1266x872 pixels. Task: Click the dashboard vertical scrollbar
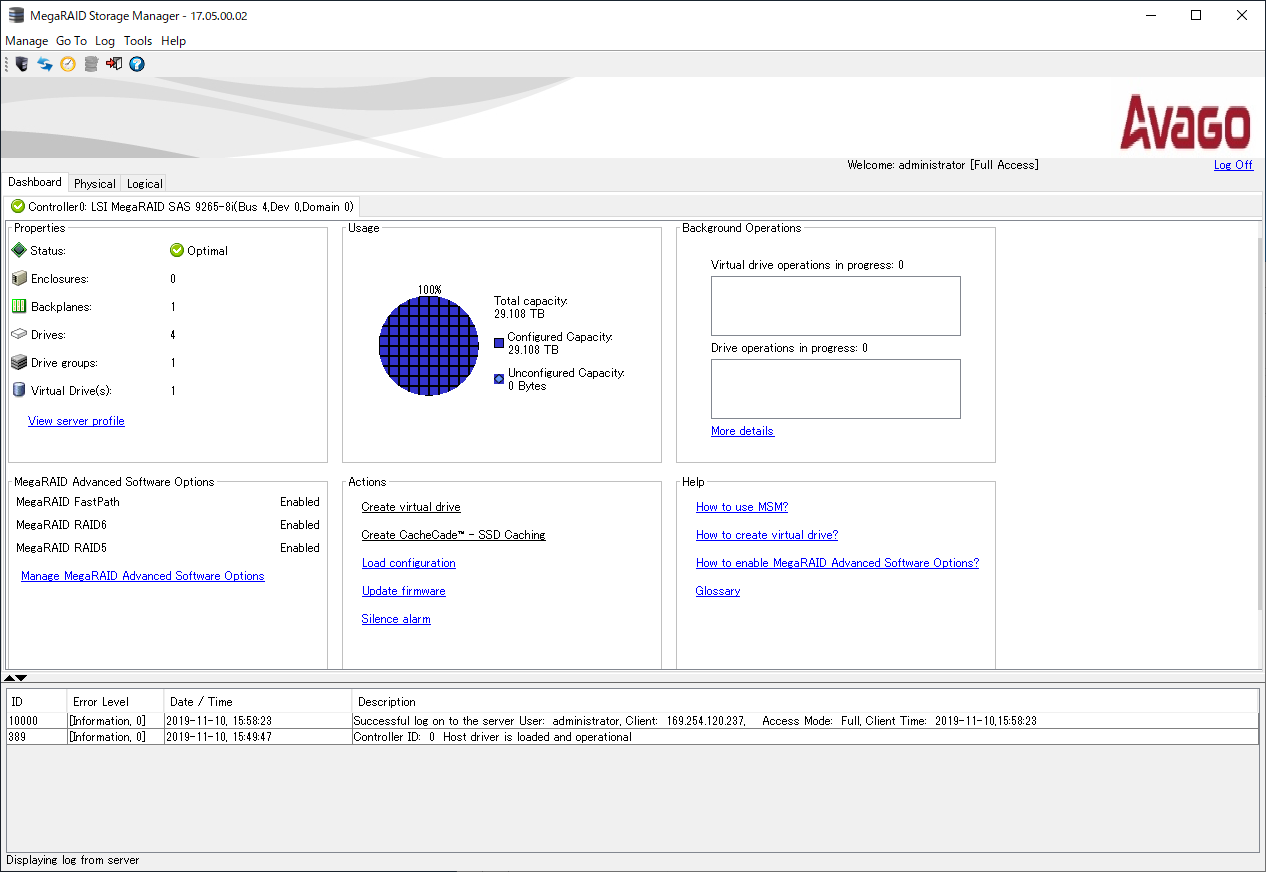coord(1260,420)
